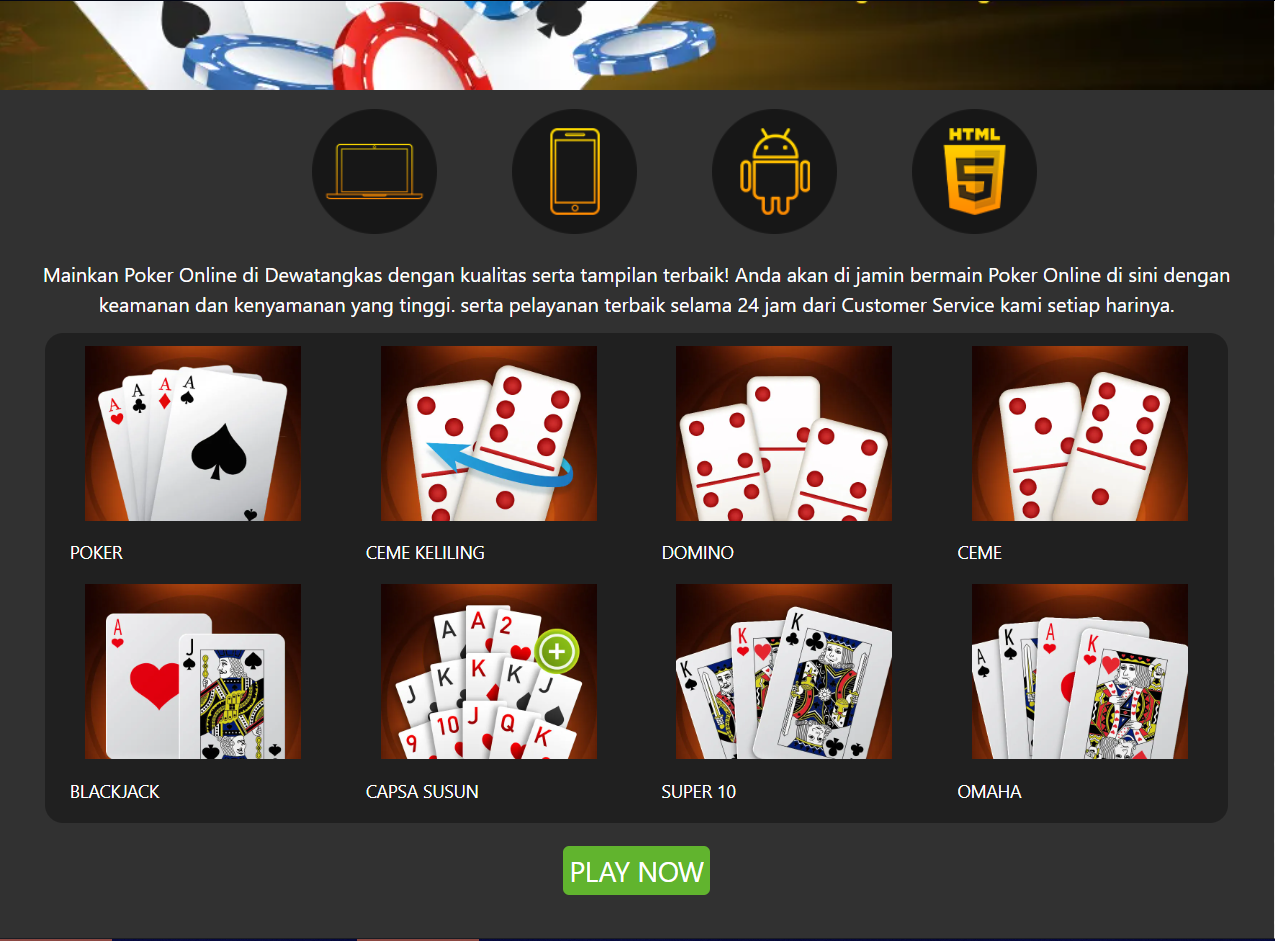
Task: Click the HTML5 badge icon
Action: 974,171
